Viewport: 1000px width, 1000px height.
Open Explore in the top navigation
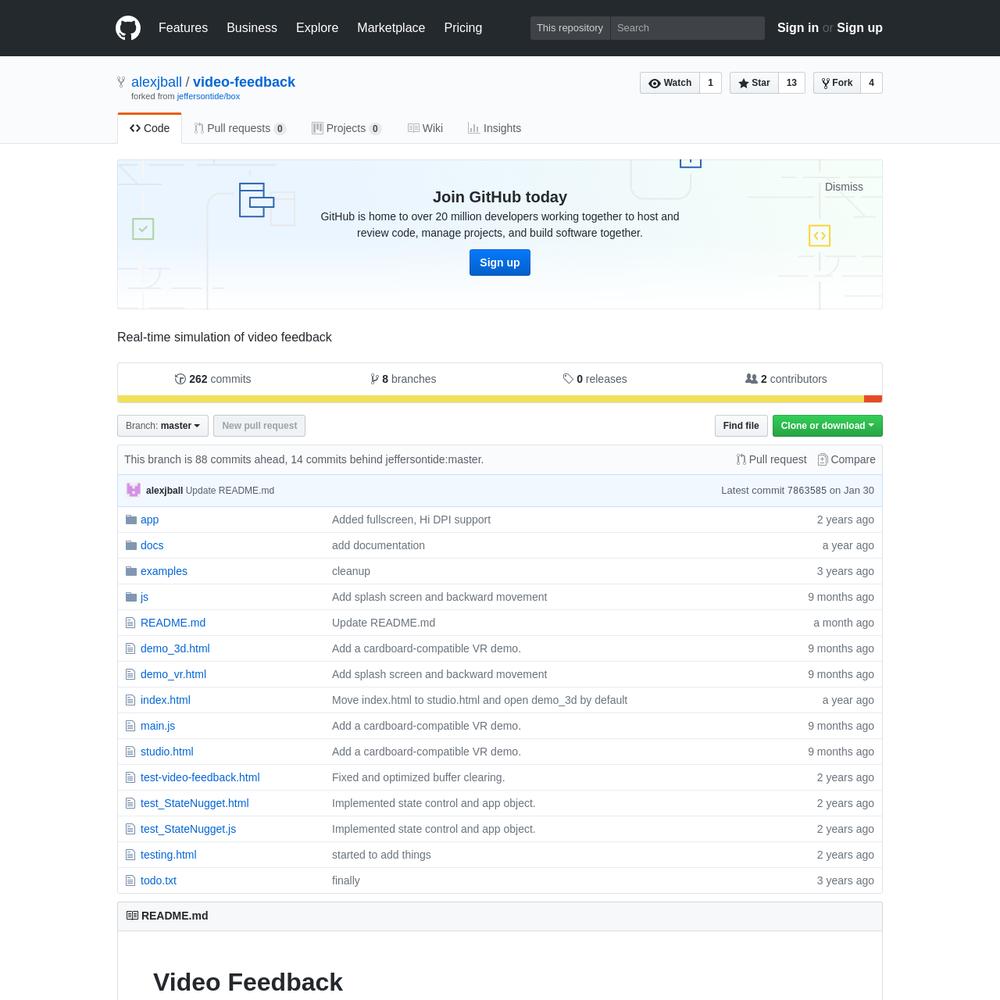tap(317, 28)
